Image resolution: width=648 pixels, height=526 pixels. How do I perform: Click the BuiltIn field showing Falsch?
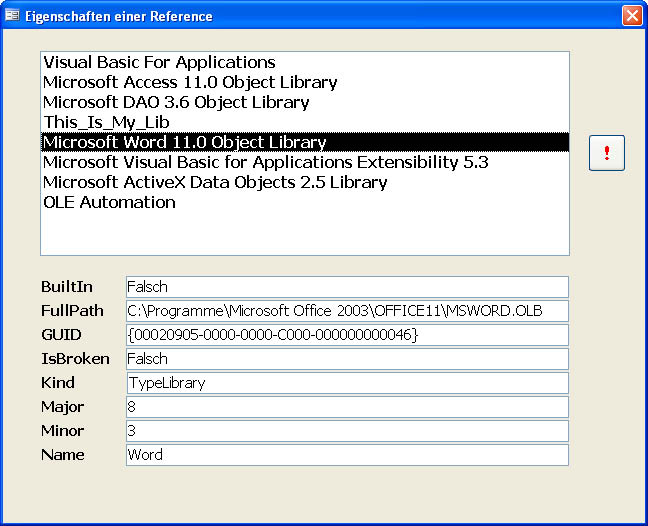point(347,287)
